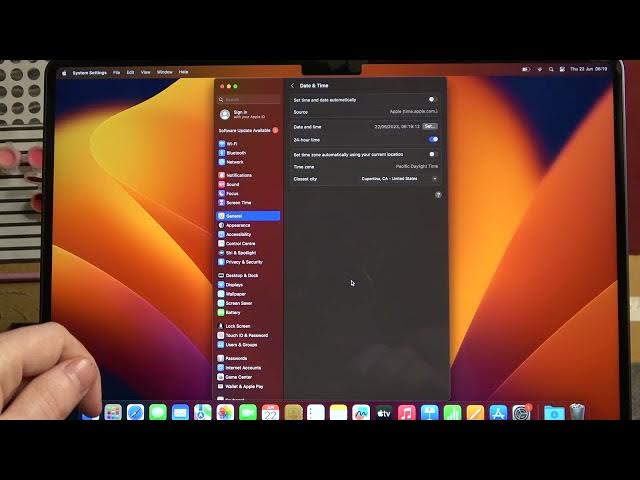Go back using the chevron beside Date & Time
This screenshot has width=640, height=480.
tap(292, 86)
